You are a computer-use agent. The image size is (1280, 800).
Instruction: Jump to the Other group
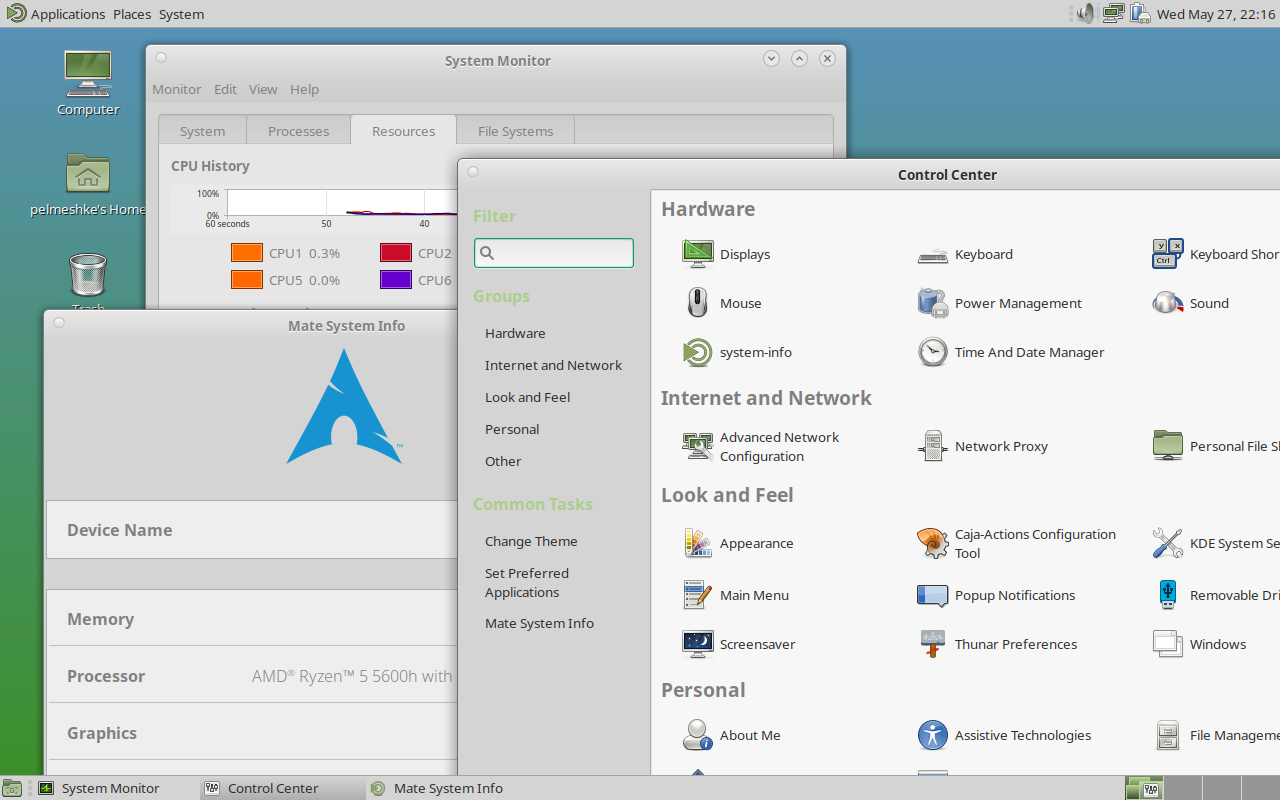(x=503, y=461)
